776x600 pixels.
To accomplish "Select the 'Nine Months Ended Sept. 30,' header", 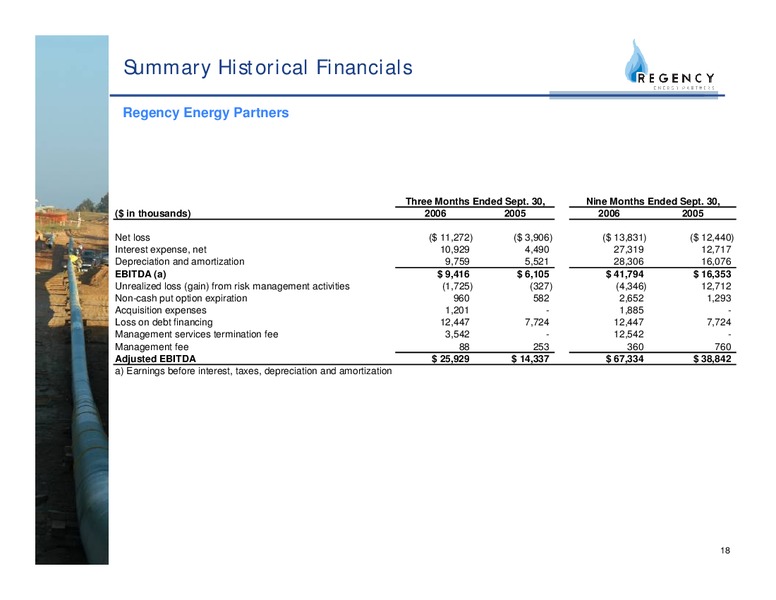I will 653,201.
